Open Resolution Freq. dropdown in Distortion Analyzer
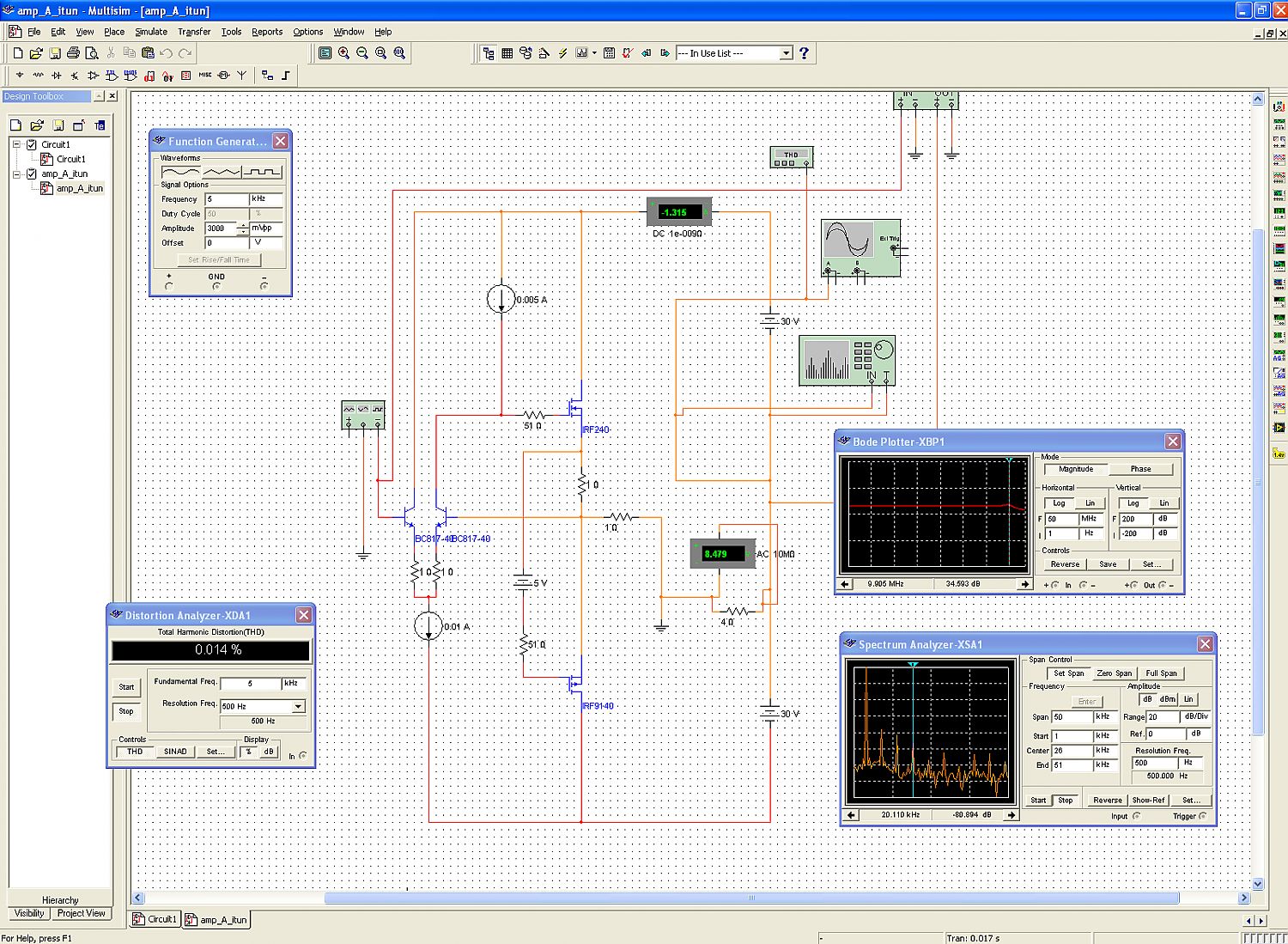 [298, 706]
